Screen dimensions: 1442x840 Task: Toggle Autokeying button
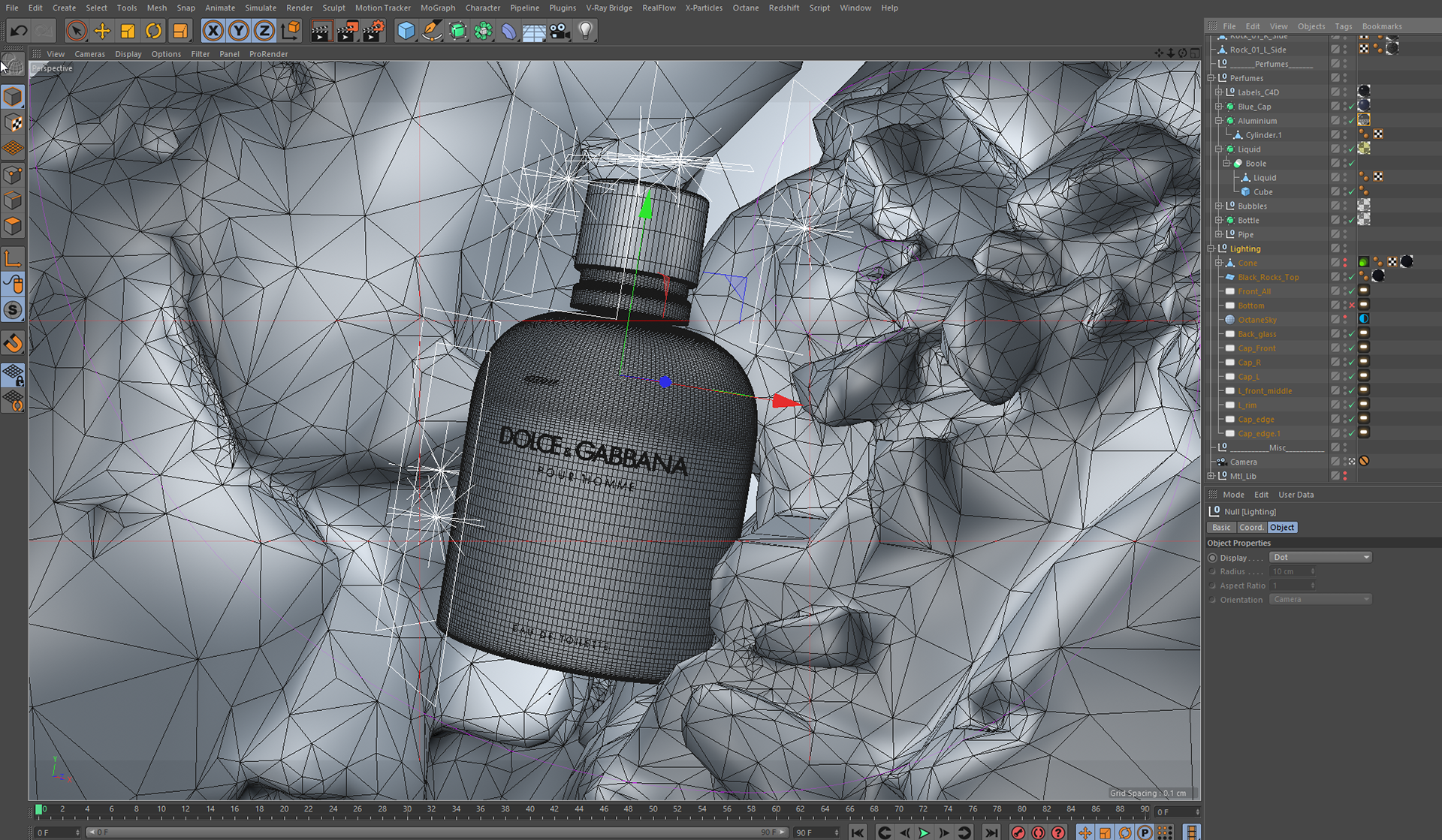1038,832
